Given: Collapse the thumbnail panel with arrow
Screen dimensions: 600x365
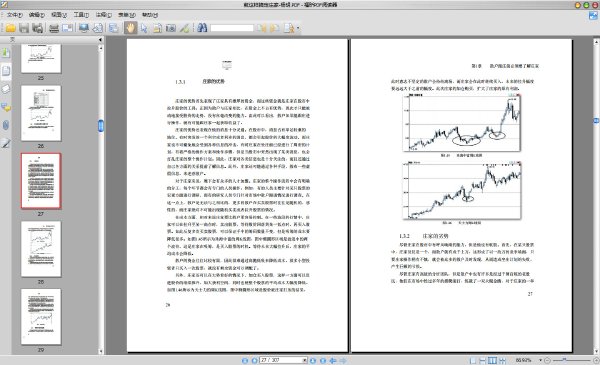Looking at the screenshot, I should 100,39.
